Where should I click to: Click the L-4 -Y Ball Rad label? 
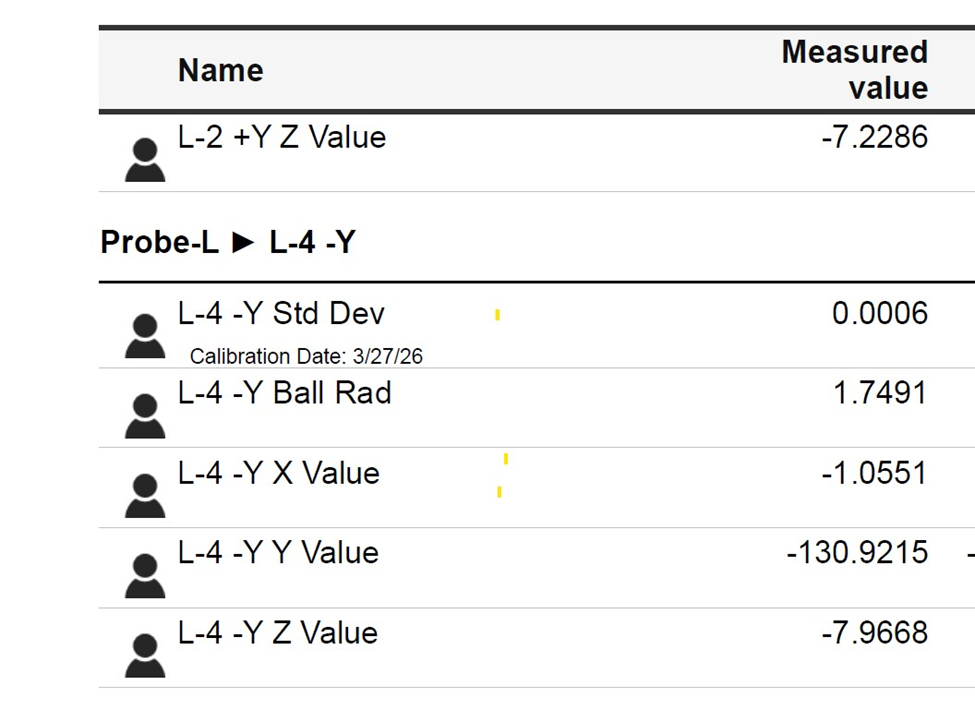click(x=284, y=393)
